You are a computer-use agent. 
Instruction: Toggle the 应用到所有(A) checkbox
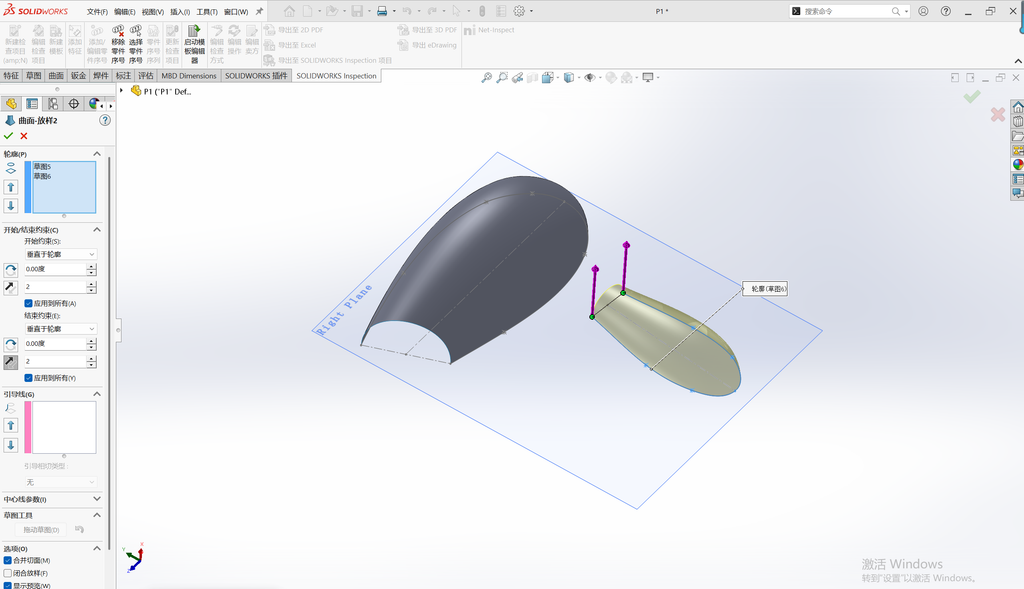[x=29, y=304]
